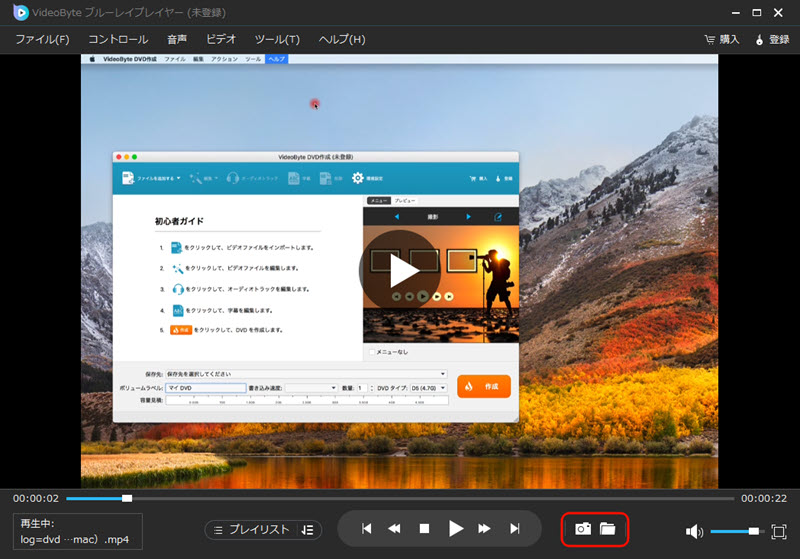Adjust the volume slider handle

[754, 531]
